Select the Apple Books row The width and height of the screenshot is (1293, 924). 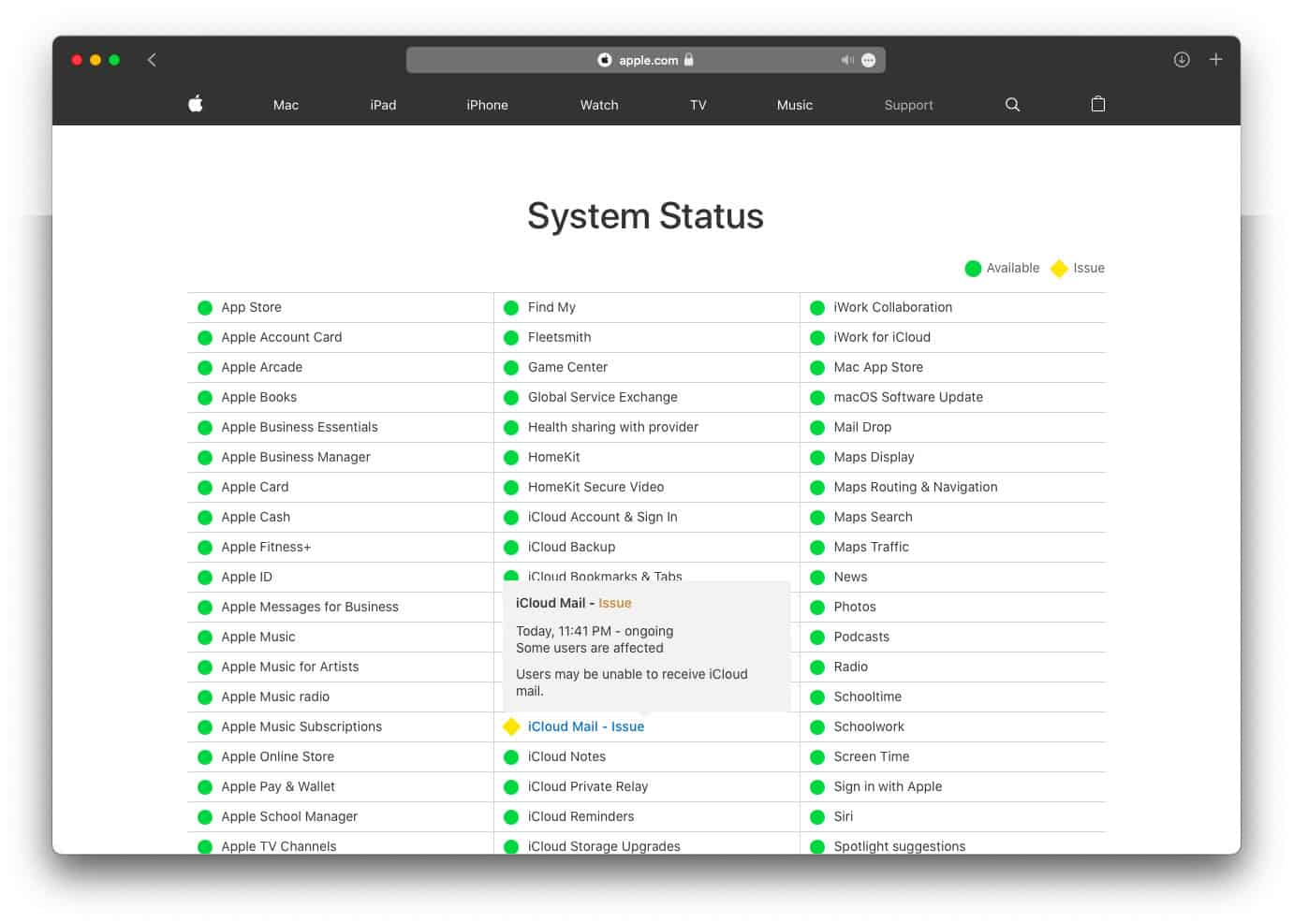point(341,397)
